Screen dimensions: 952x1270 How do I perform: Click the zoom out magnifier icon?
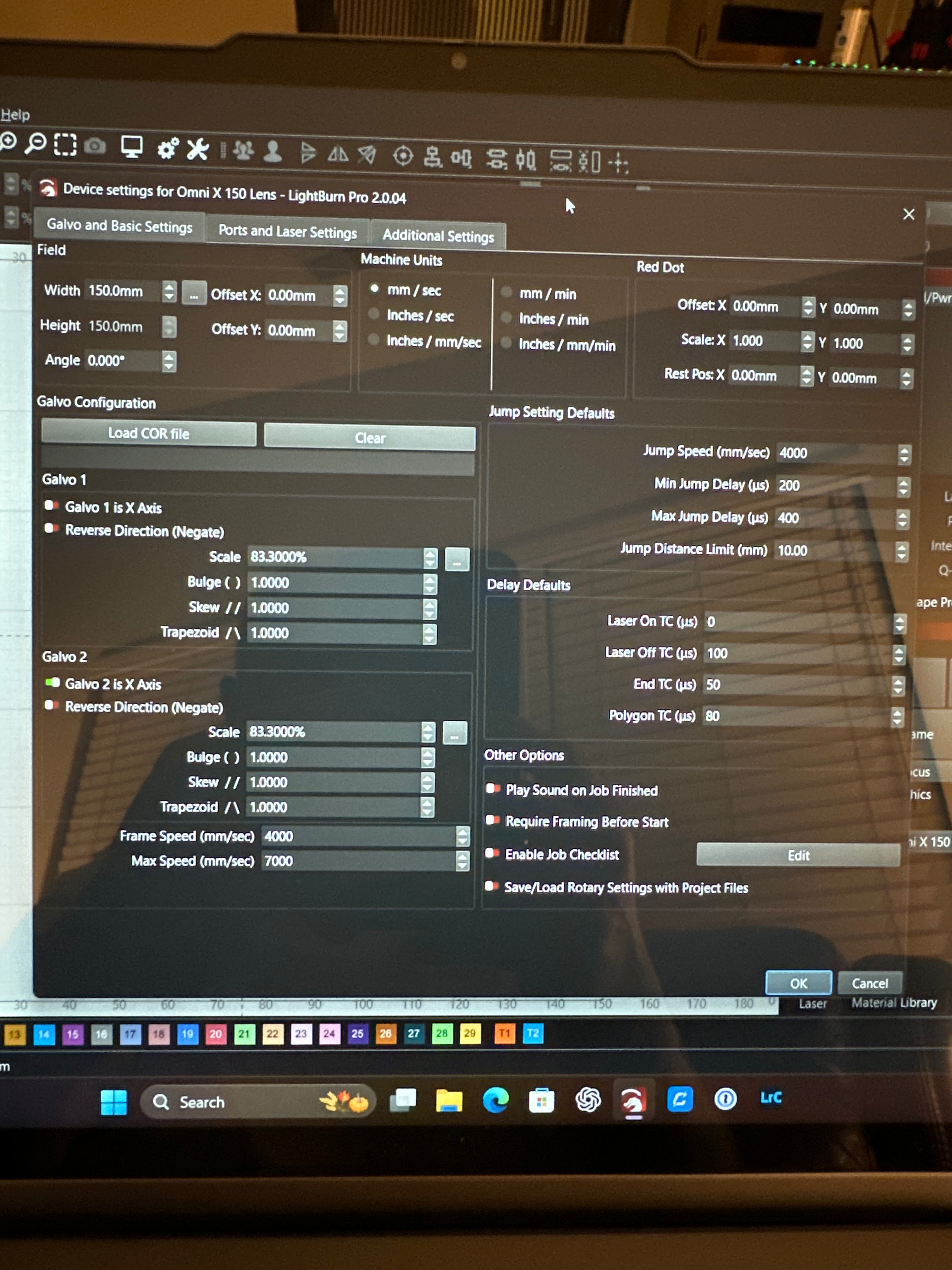pyautogui.click(x=36, y=143)
